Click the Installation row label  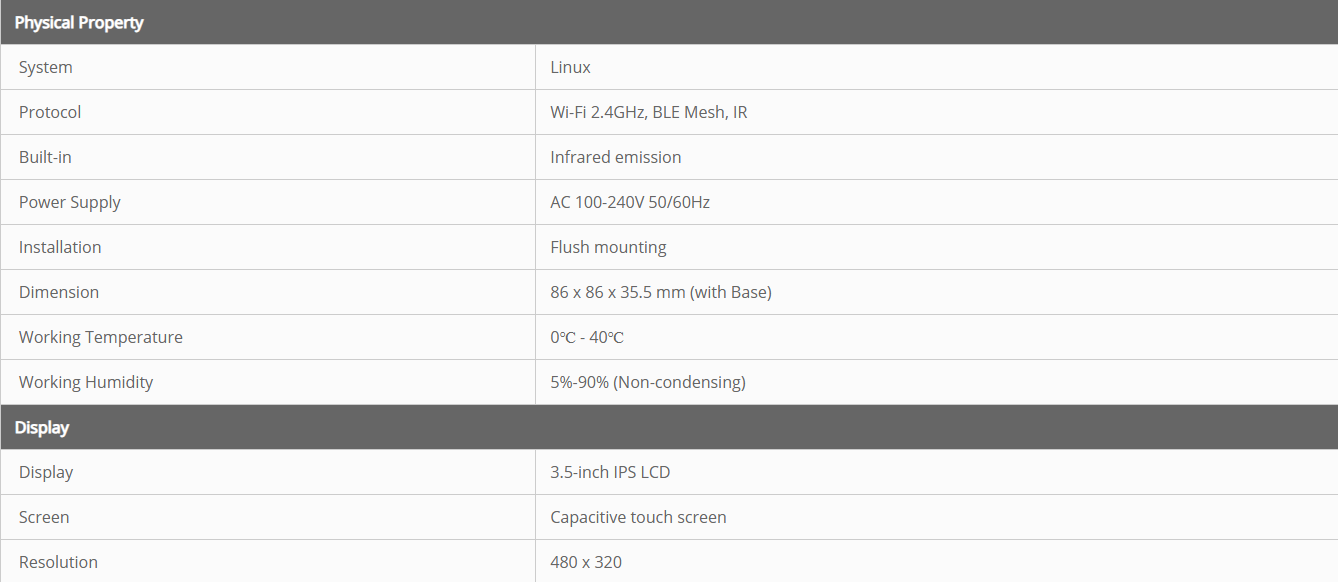[x=60, y=247]
